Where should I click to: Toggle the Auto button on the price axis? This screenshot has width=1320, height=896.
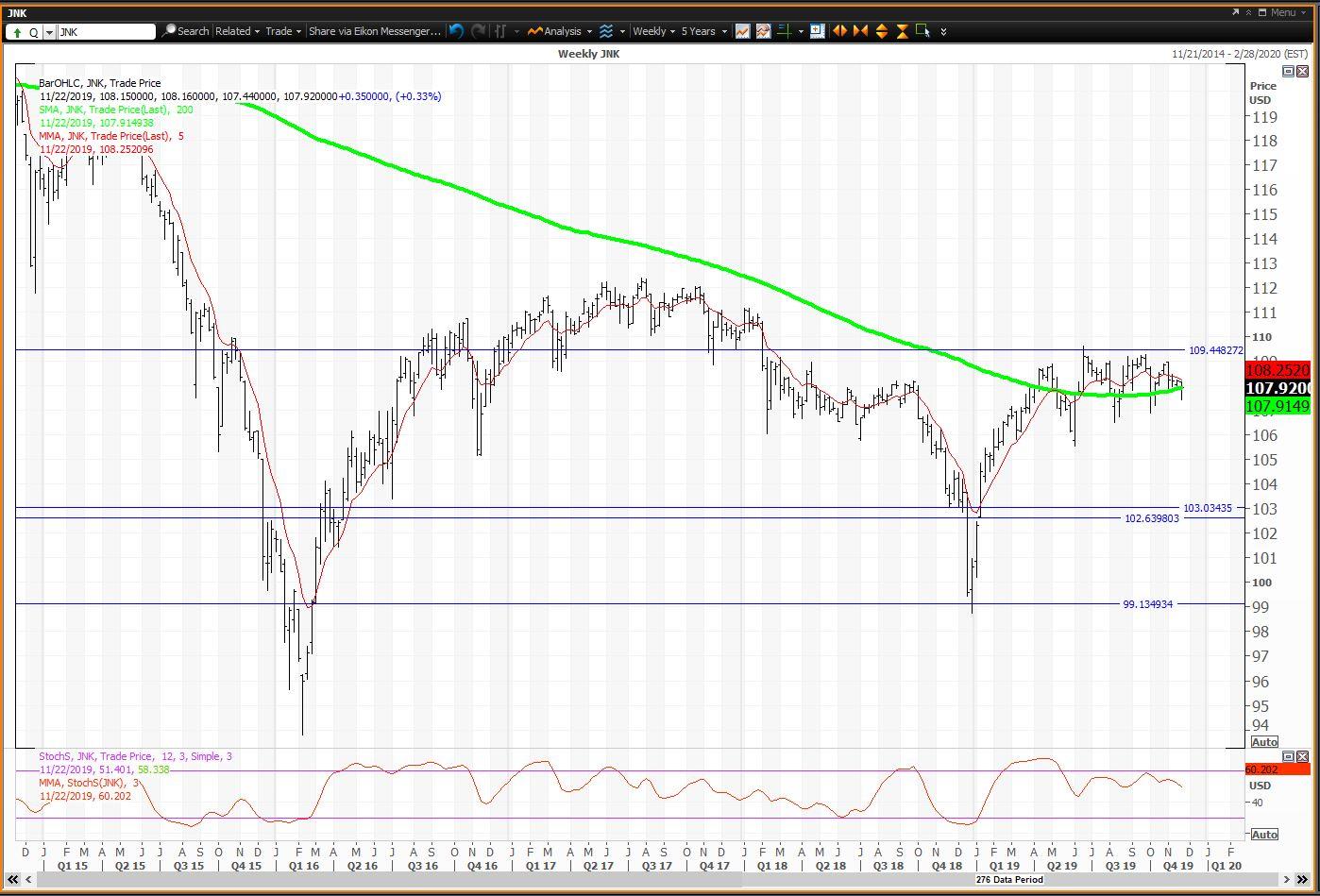tap(1264, 742)
